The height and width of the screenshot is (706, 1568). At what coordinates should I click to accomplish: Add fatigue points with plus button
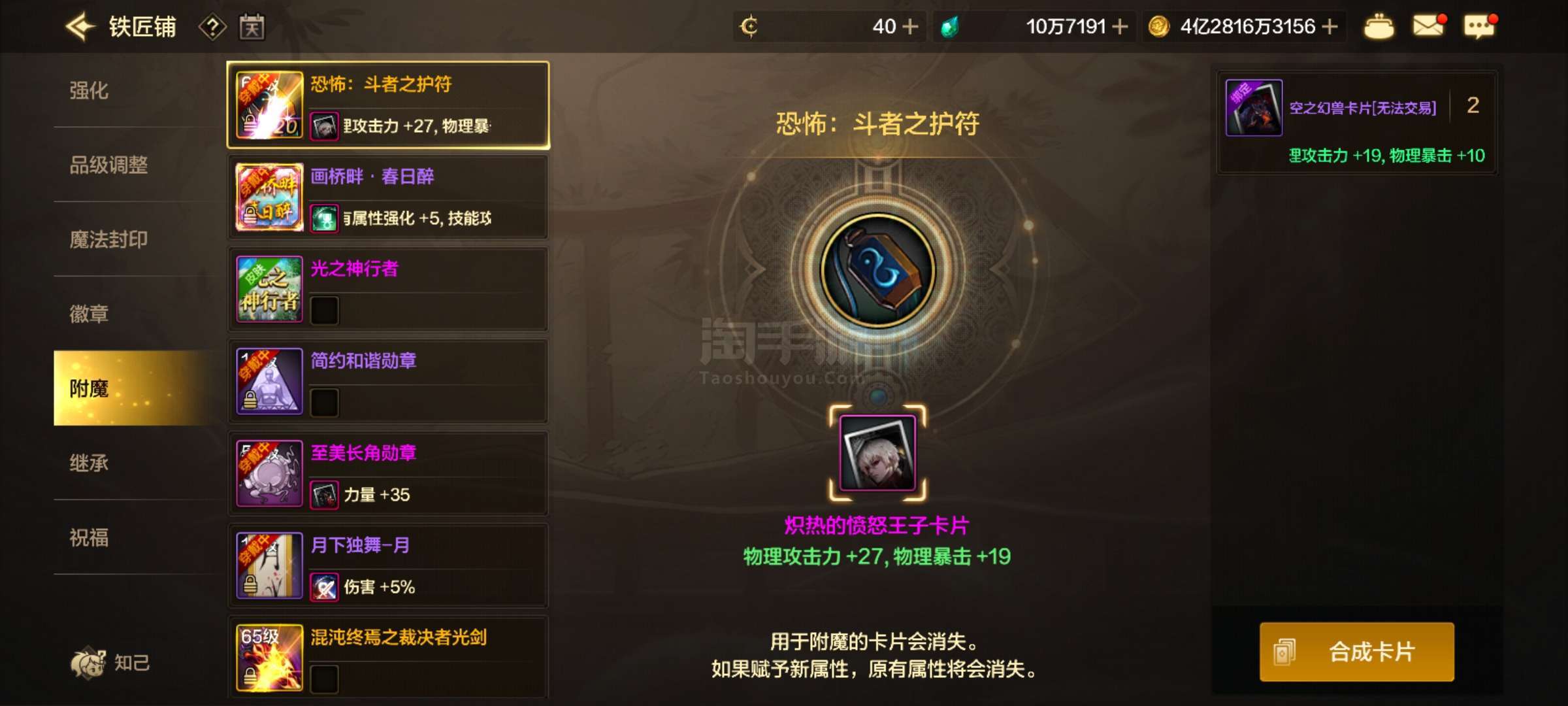pos(909,27)
